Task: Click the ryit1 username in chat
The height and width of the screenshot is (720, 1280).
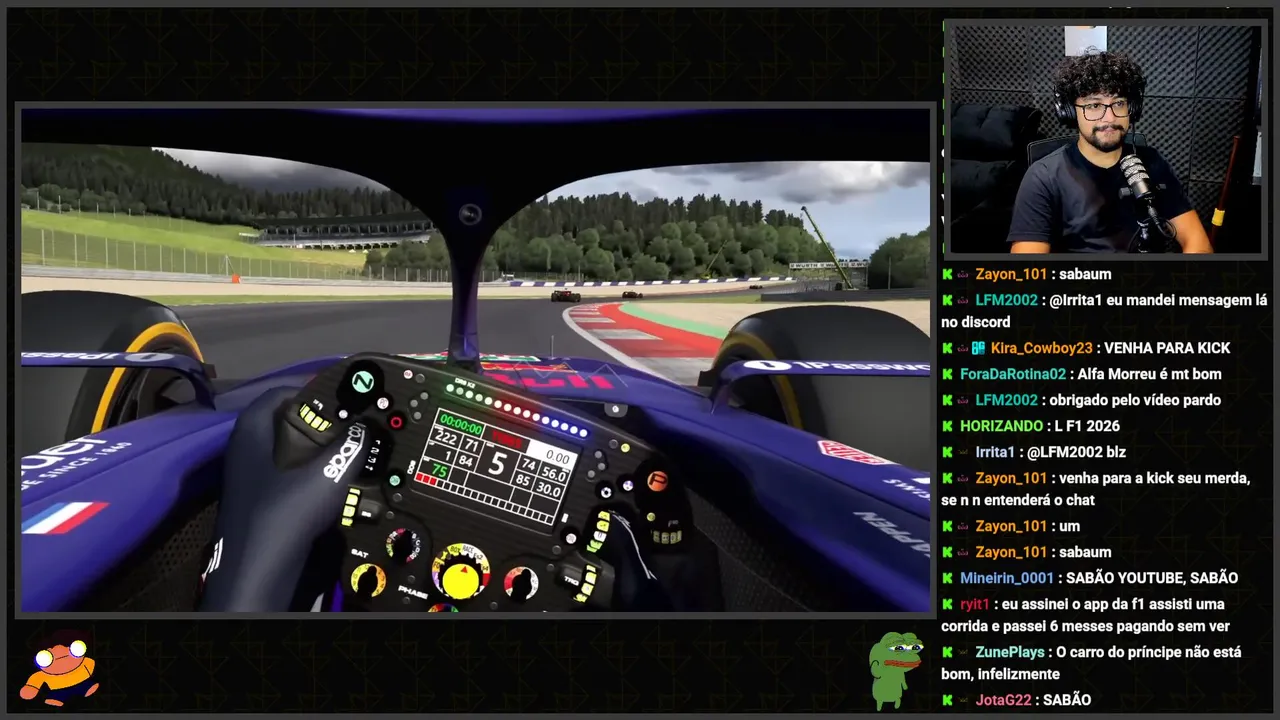Action: coord(974,604)
